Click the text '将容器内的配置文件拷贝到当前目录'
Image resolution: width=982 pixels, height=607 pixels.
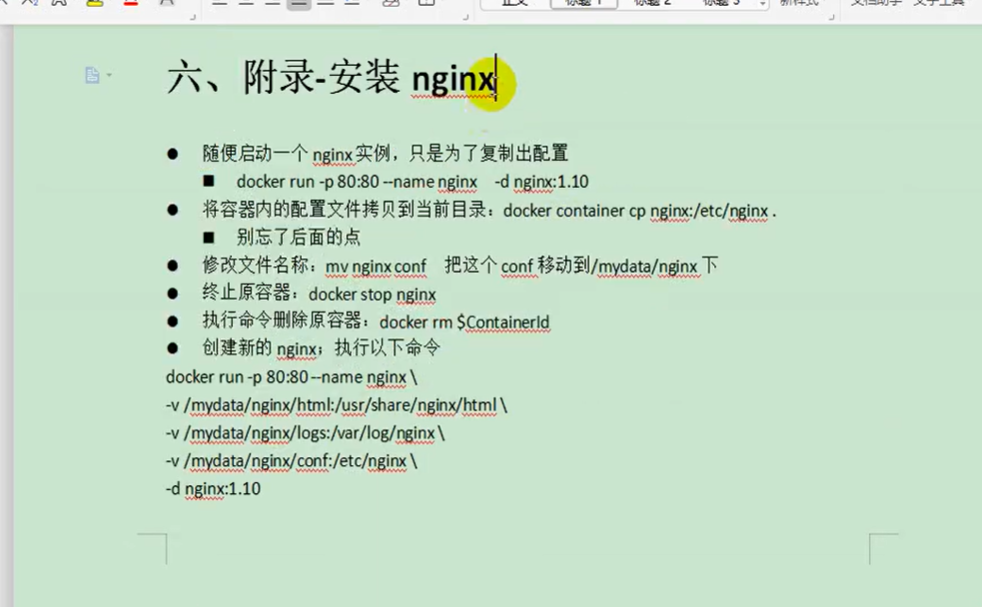coord(345,210)
